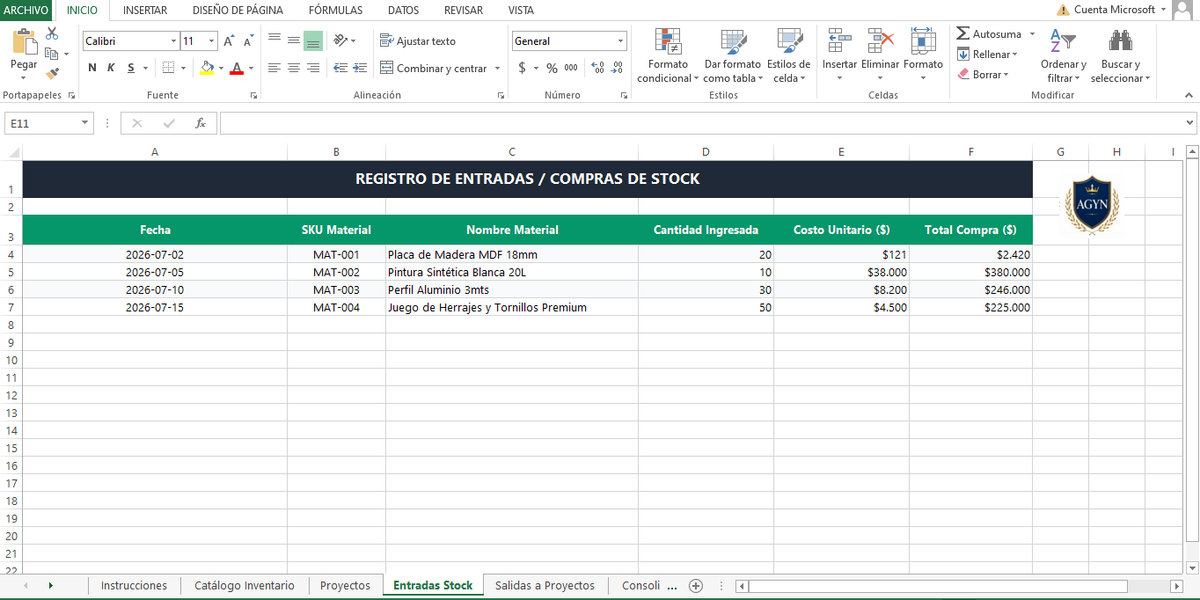Viewport: 1200px width, 600px height.
Task: Open the Borrar clear dropdown
Action: [983, 74]
